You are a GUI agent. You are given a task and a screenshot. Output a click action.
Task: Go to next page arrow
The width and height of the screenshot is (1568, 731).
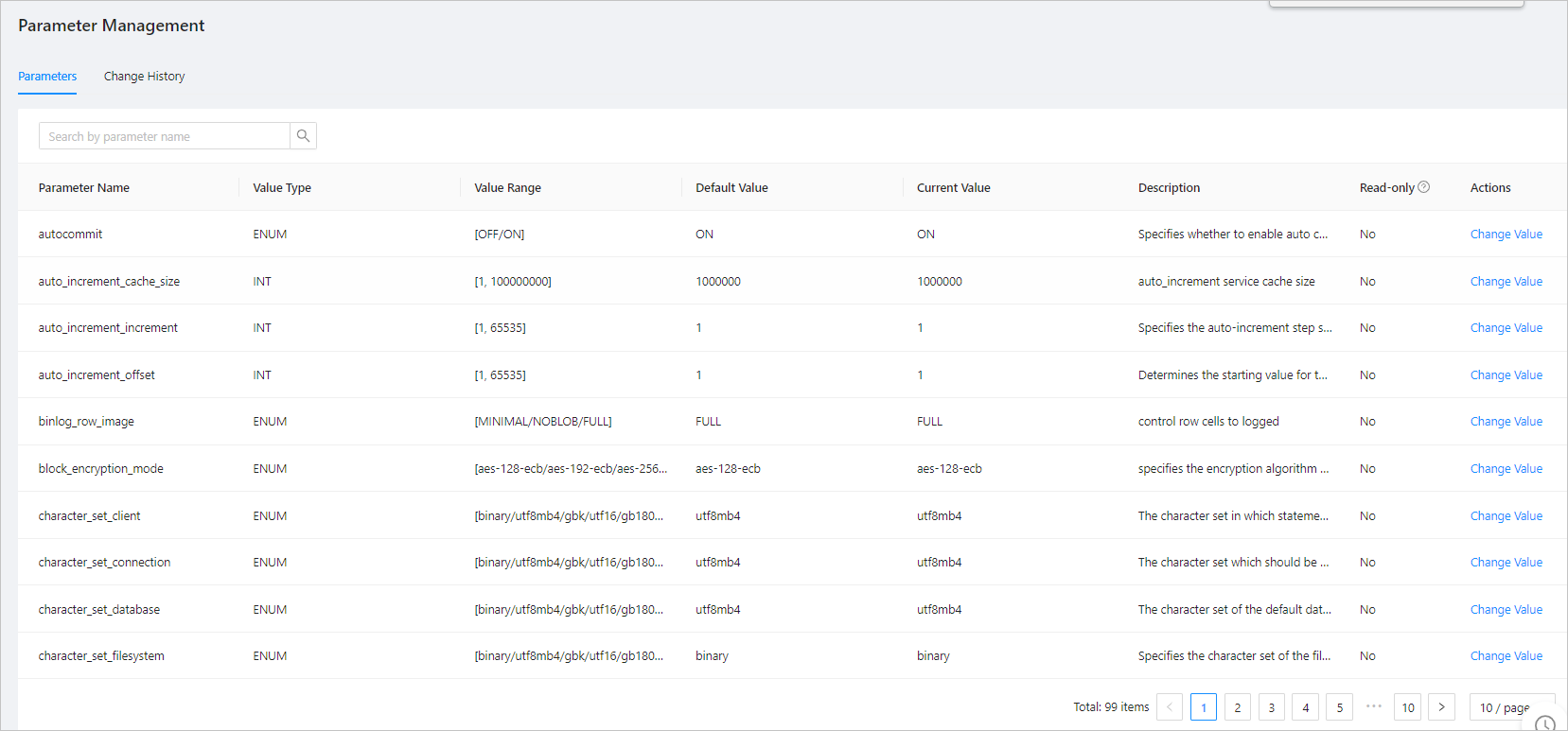(x=1441, y=707)
